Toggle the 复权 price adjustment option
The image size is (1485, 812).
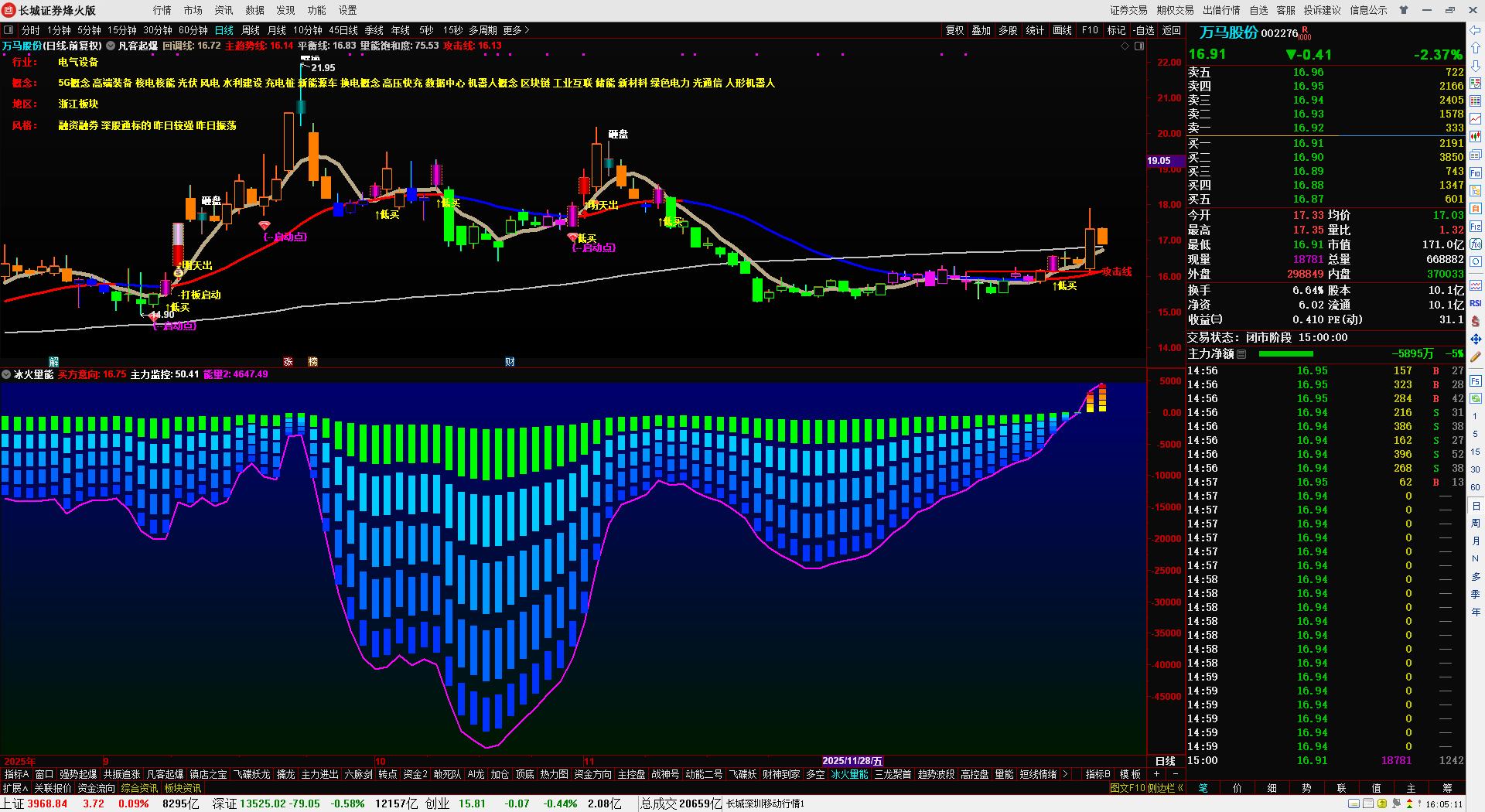955,30
